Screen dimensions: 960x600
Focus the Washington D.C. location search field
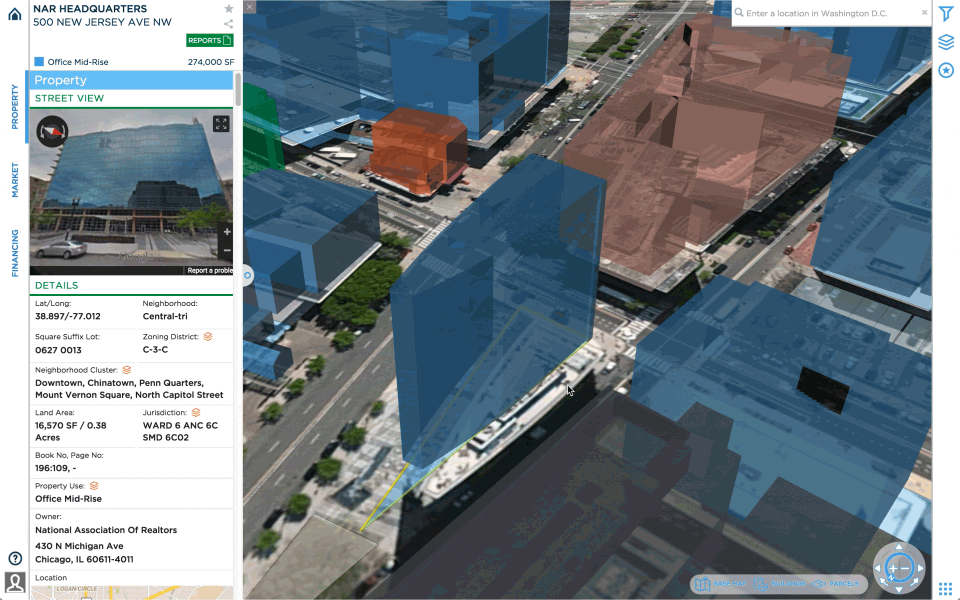coord(832,13)
